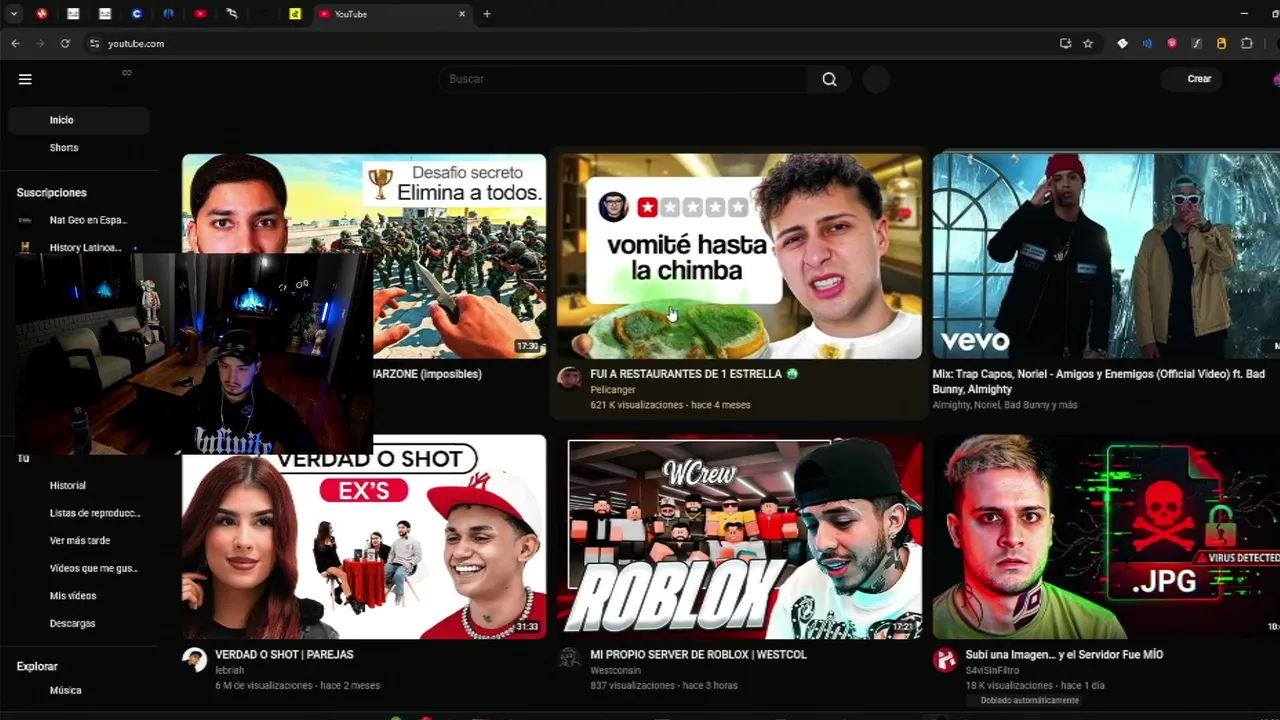Open Subí una Imagen... y el Servidor video title
This screenshot has width=1280, height=720.
[x=1064, y=655]
